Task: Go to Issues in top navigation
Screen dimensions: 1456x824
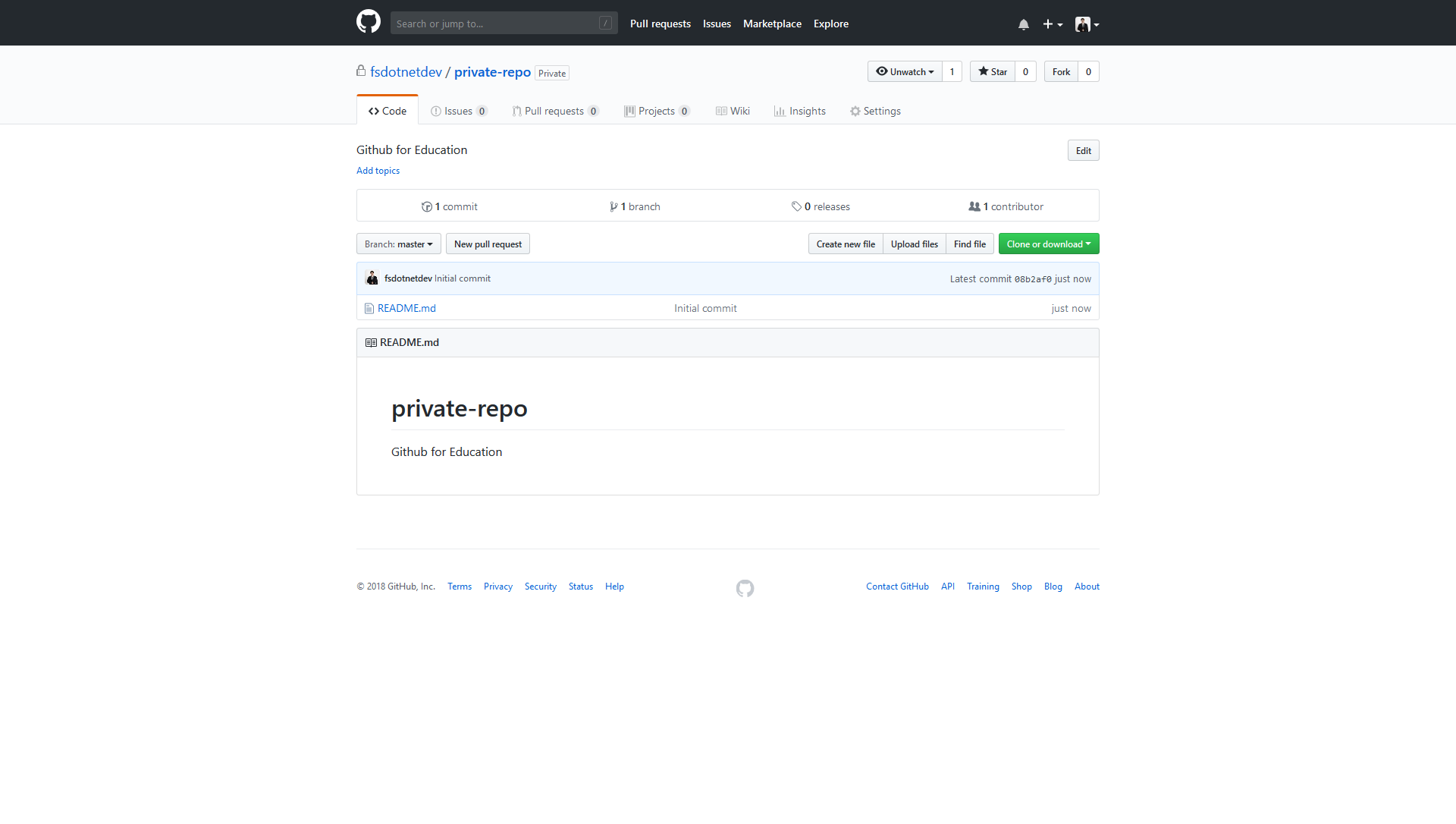Action: point(717,24)
